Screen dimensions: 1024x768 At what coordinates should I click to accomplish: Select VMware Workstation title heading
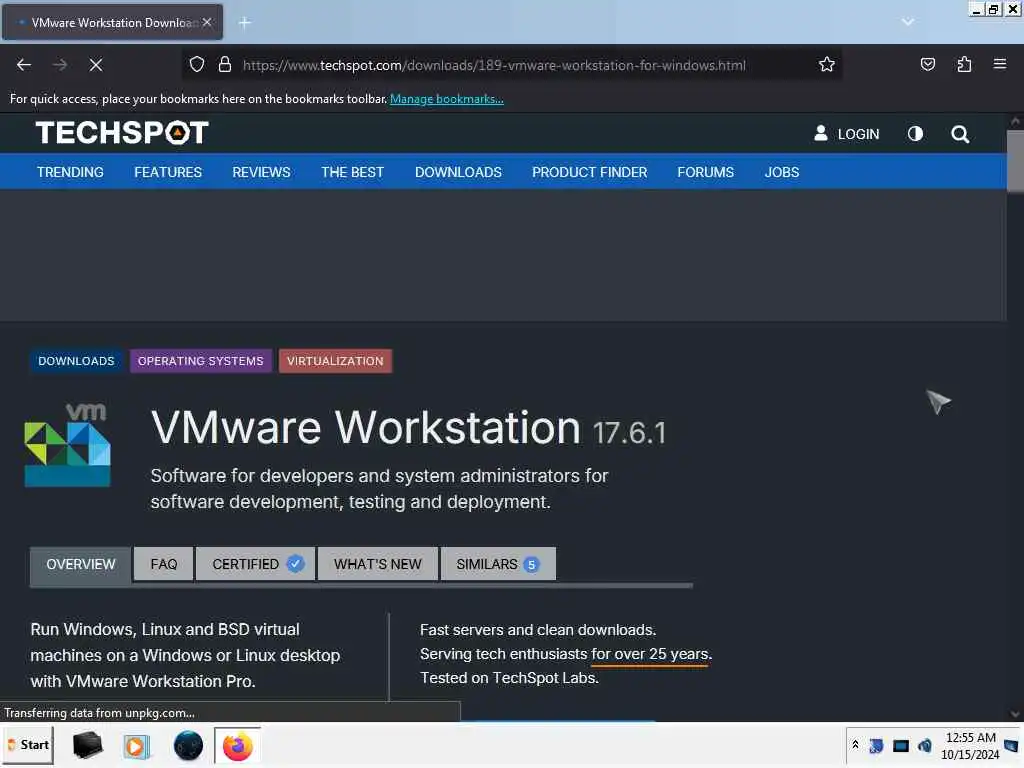tap(366, 427)
